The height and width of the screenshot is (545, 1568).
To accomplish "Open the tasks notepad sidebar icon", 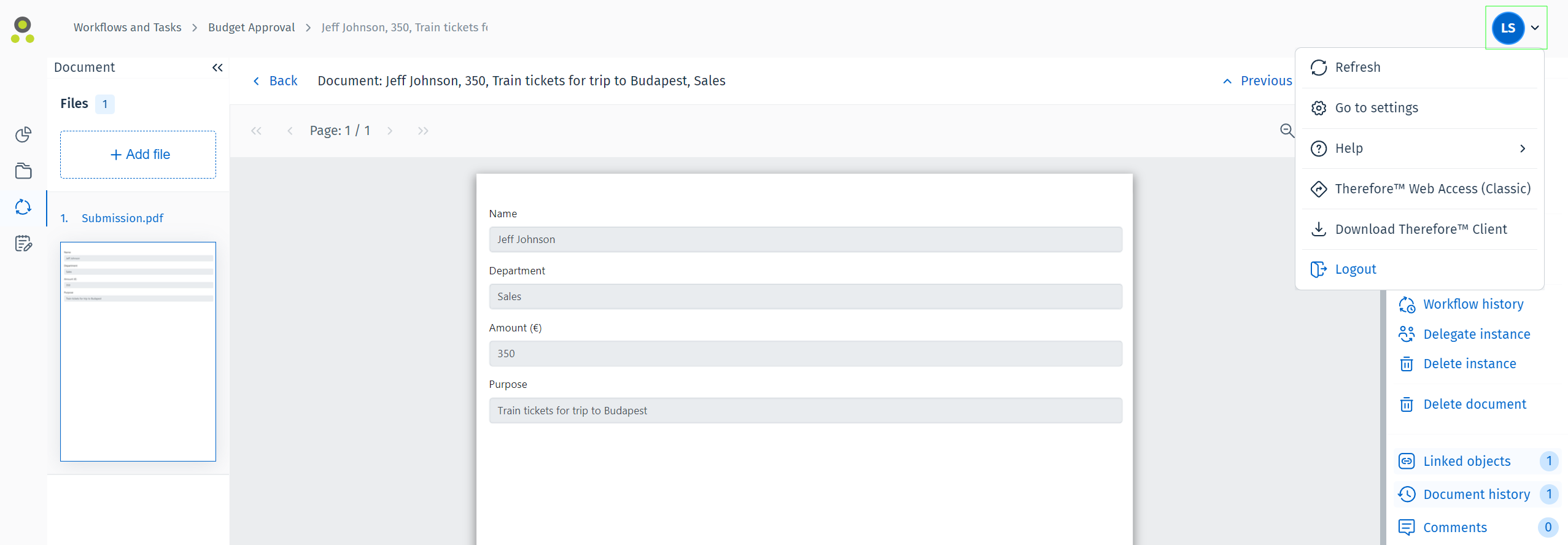I will tap(23, 244).
